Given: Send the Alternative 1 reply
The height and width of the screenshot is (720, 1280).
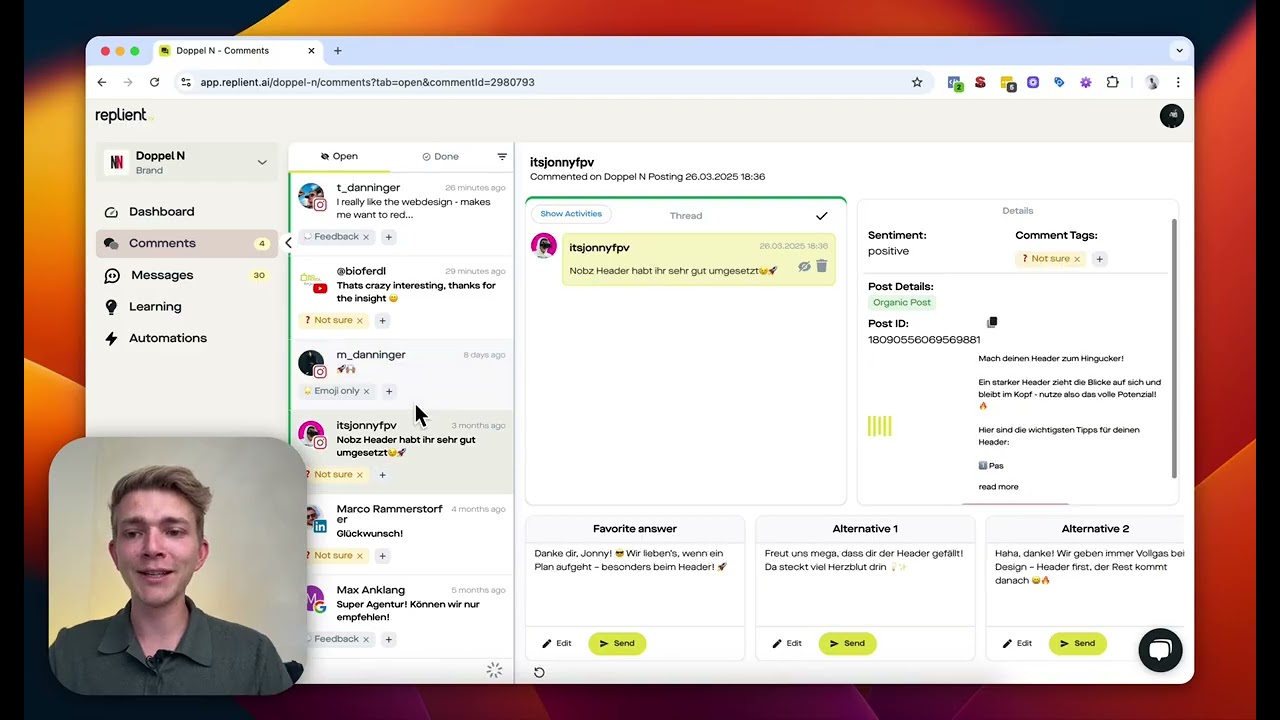Looking at the screenshot, I should point(847,643).
